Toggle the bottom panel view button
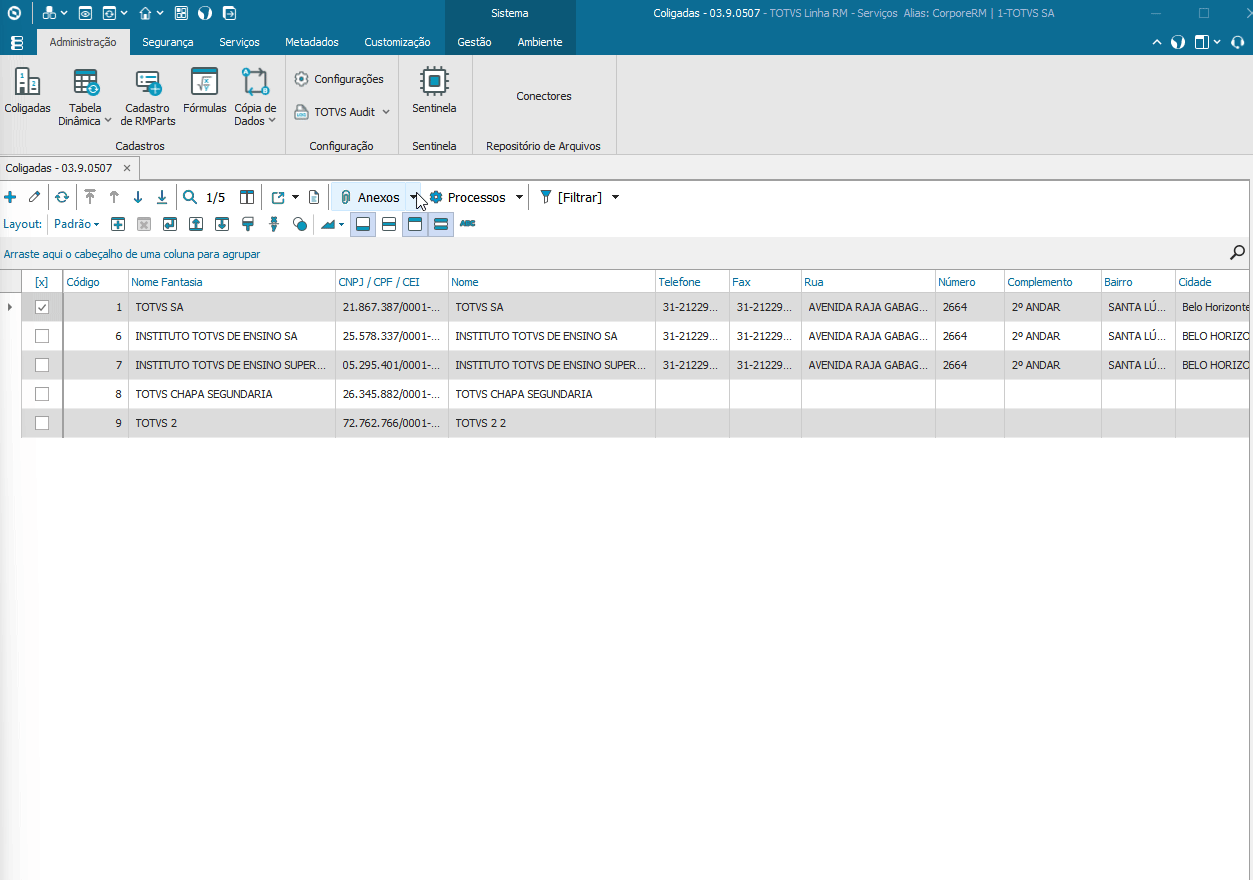This screenshot has height=880, width=1253. click(363, 224)
